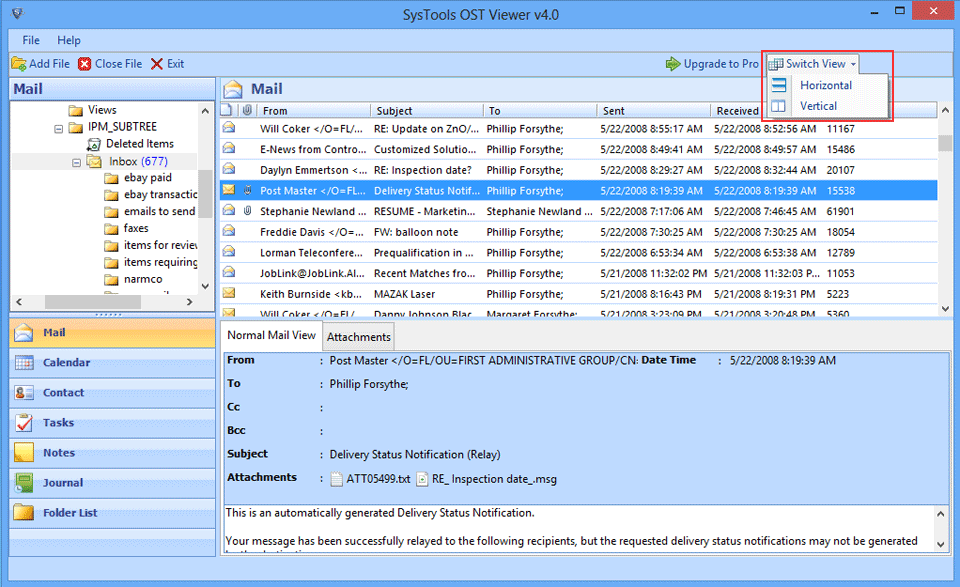Sort mail list by Subject column
This screenshot has height=587, width=960.
click(x=427, y=111)
